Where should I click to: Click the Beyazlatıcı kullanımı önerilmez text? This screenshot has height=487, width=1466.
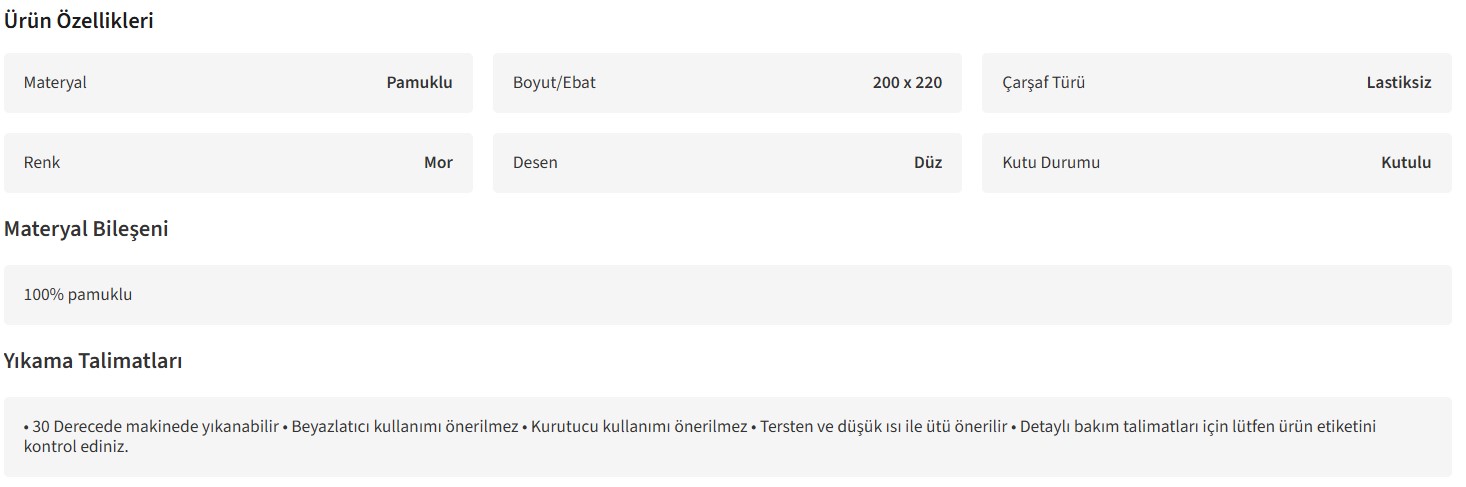click(405, 427)
